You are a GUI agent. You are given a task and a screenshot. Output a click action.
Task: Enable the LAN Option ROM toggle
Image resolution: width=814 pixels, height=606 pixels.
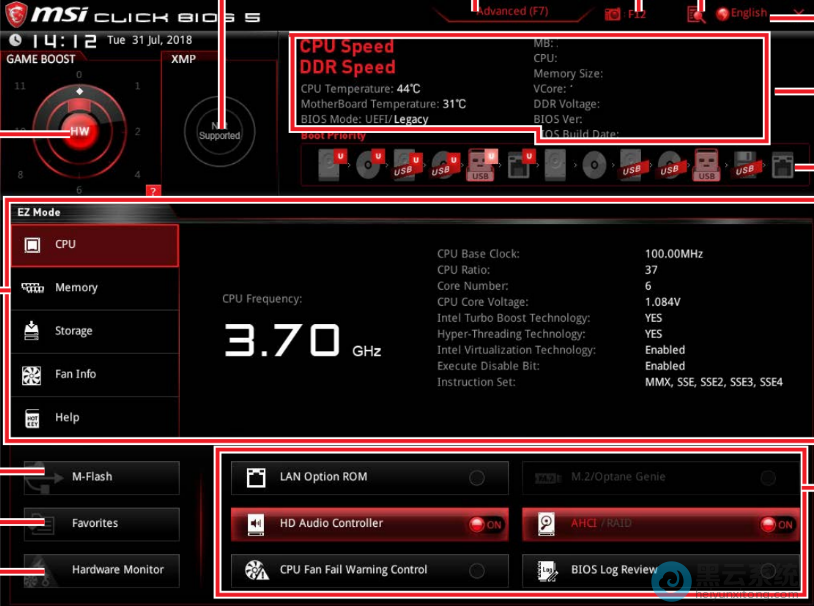click(477, 478)
